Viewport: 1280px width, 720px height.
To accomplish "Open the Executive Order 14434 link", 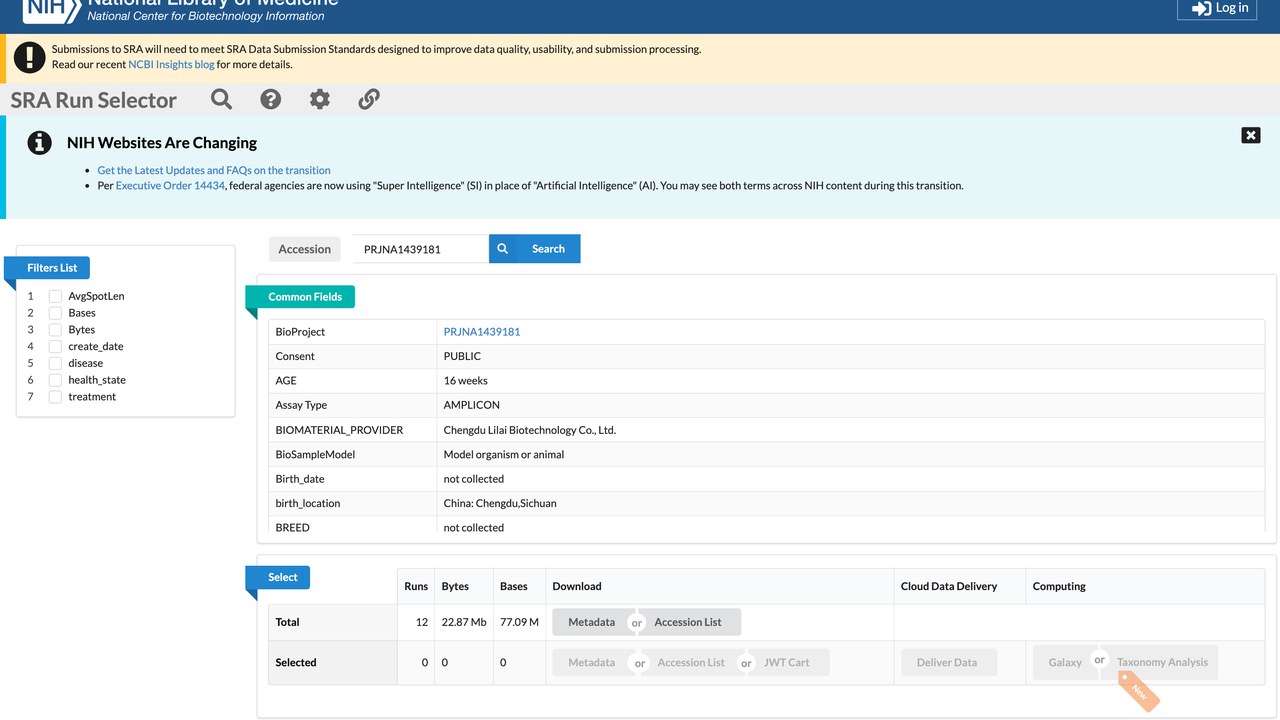I will click(170, 185).
